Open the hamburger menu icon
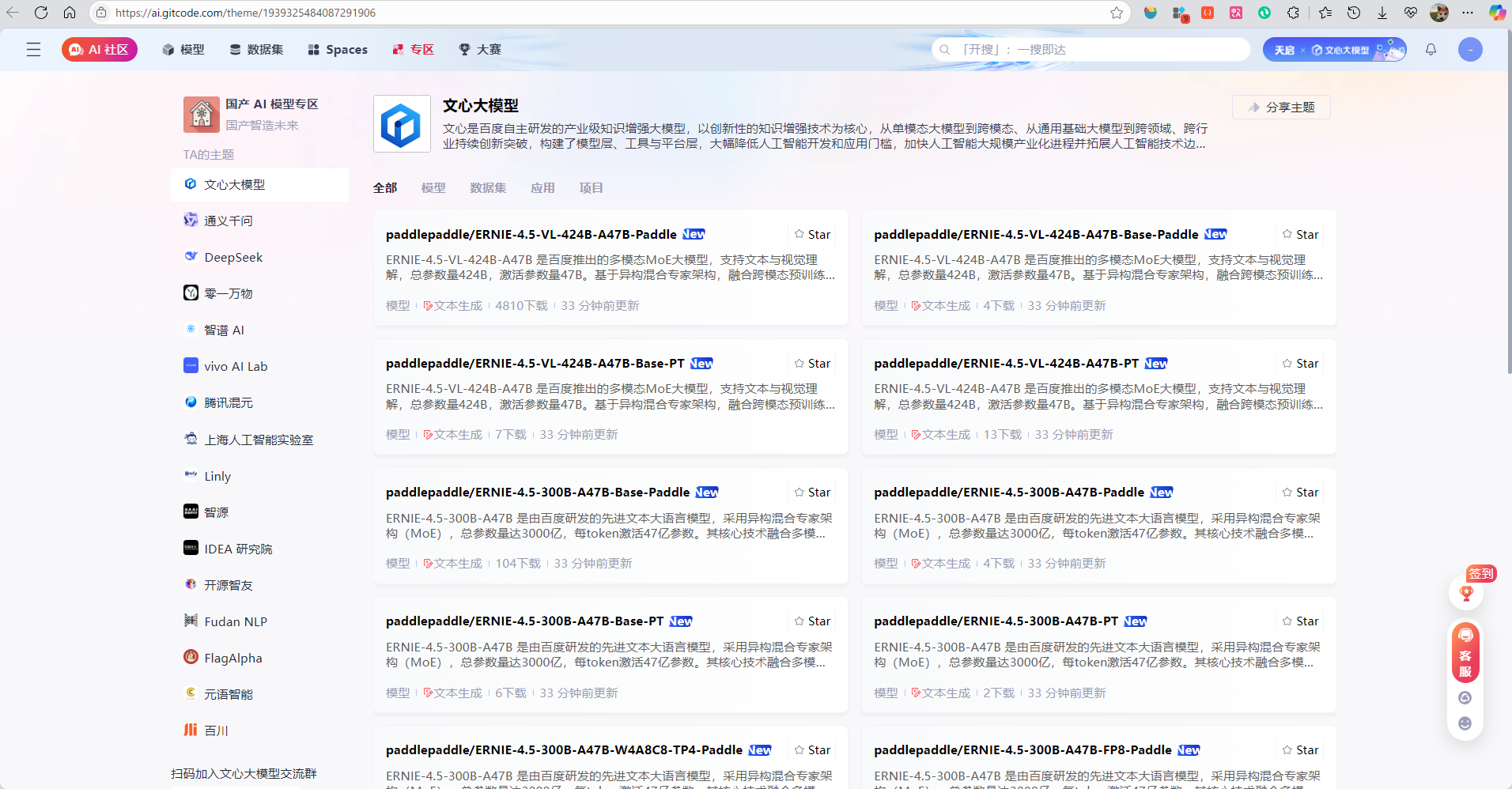This screenshot has width=1512, height=789. (x=33, y=50)
